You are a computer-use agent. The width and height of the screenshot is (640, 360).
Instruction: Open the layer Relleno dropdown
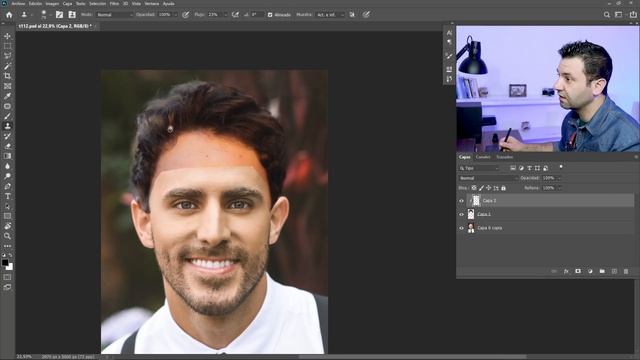point(560,188)
